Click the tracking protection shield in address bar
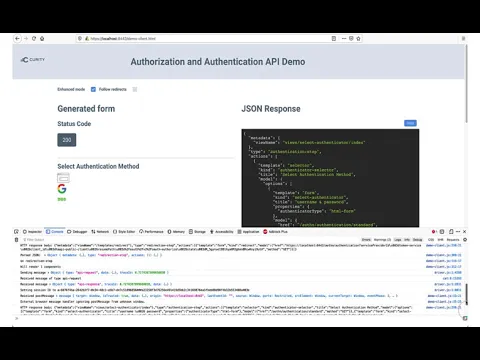Viewport: 480px width, 360px height. pyautogui.click(x=80, y=39)
